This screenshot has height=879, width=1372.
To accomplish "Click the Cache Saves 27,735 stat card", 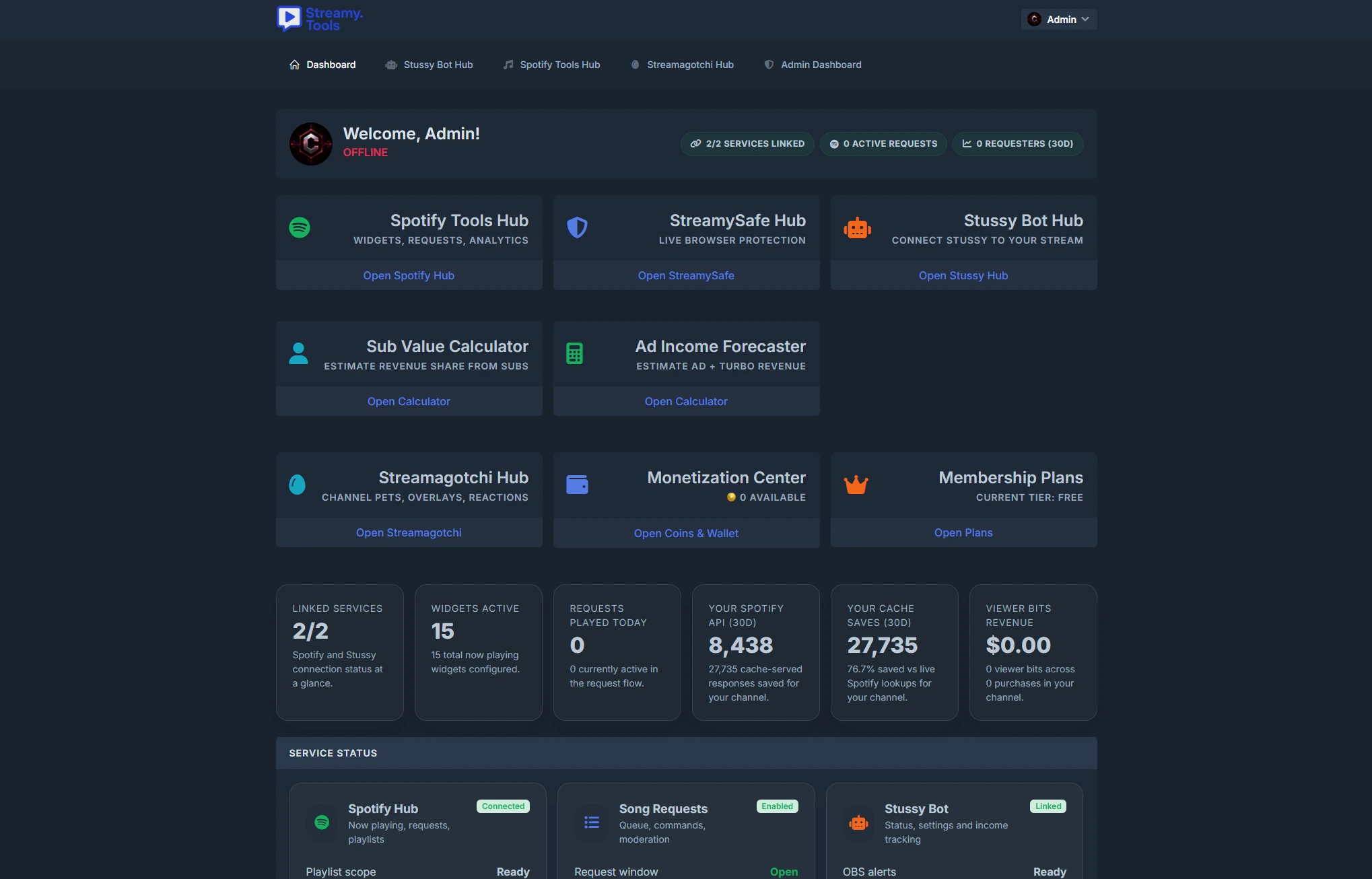I will click(895, 652).
